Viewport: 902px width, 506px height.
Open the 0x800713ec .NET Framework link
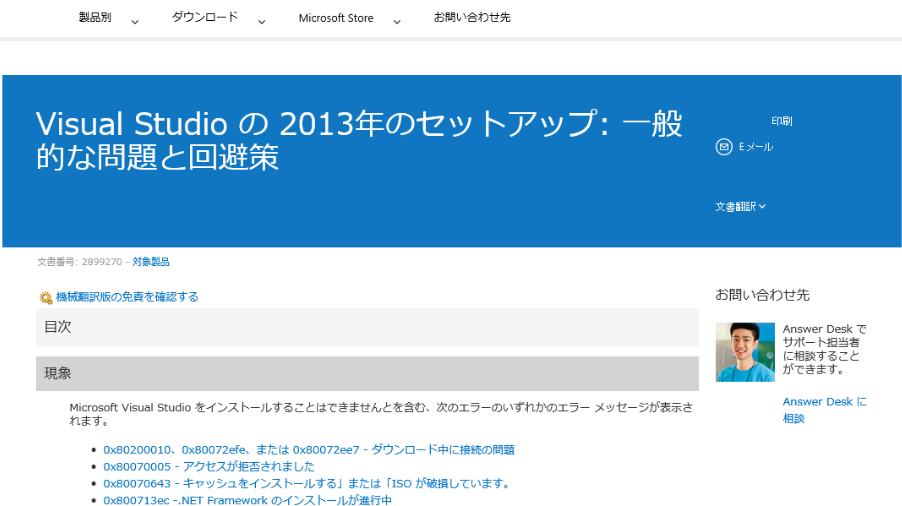247,500
